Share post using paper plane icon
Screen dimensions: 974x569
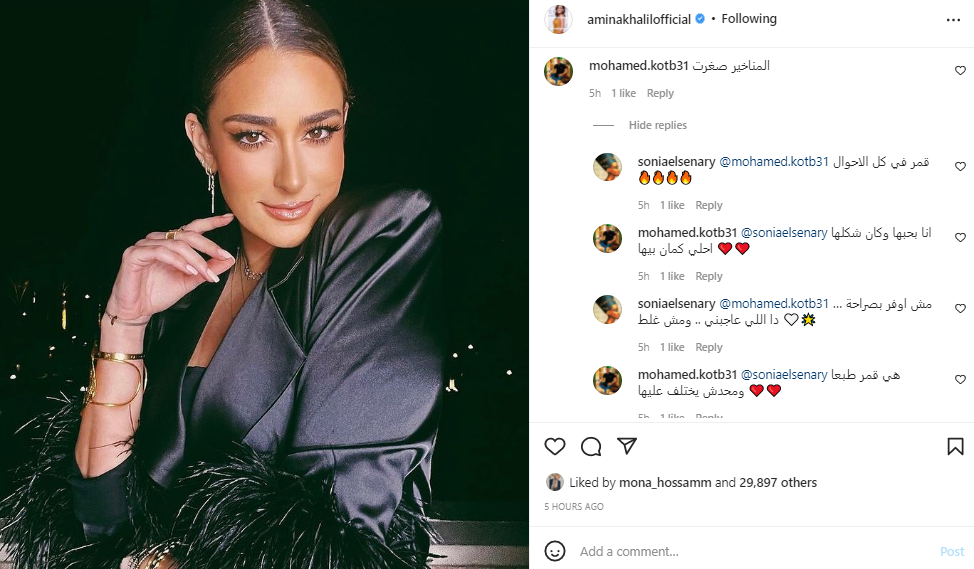(627, 445)
